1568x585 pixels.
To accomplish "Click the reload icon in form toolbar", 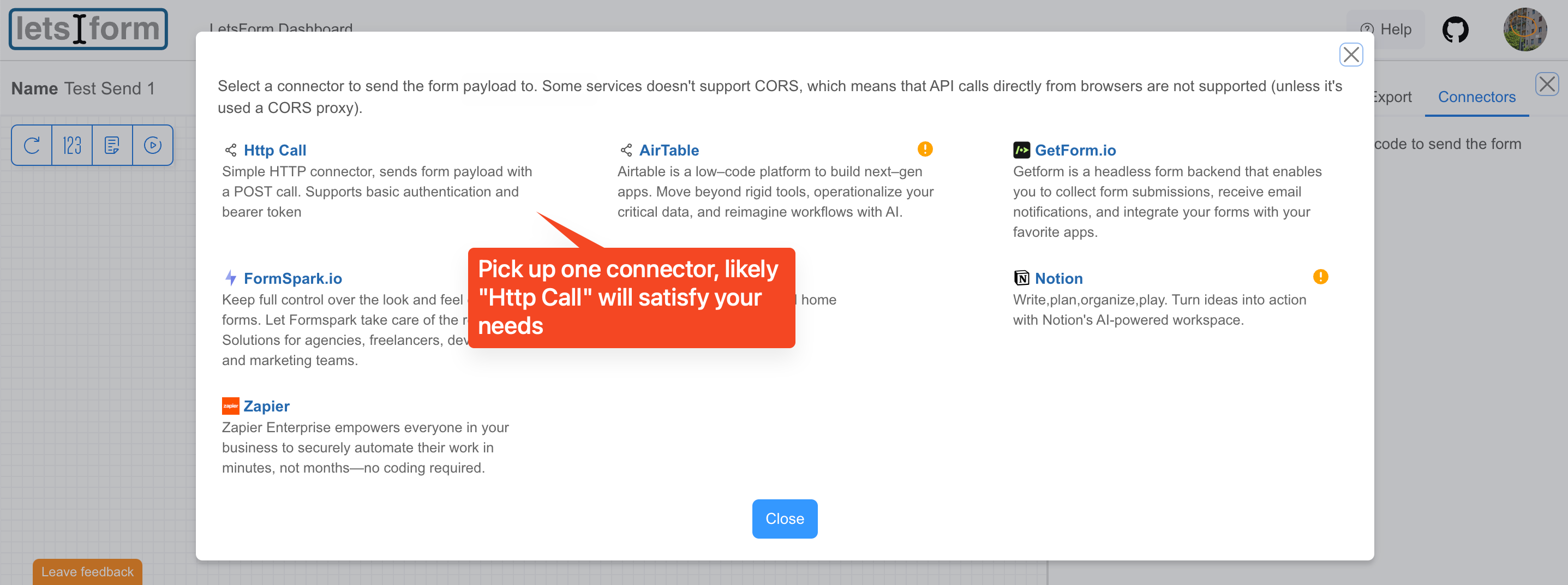I will coord(32,146).
